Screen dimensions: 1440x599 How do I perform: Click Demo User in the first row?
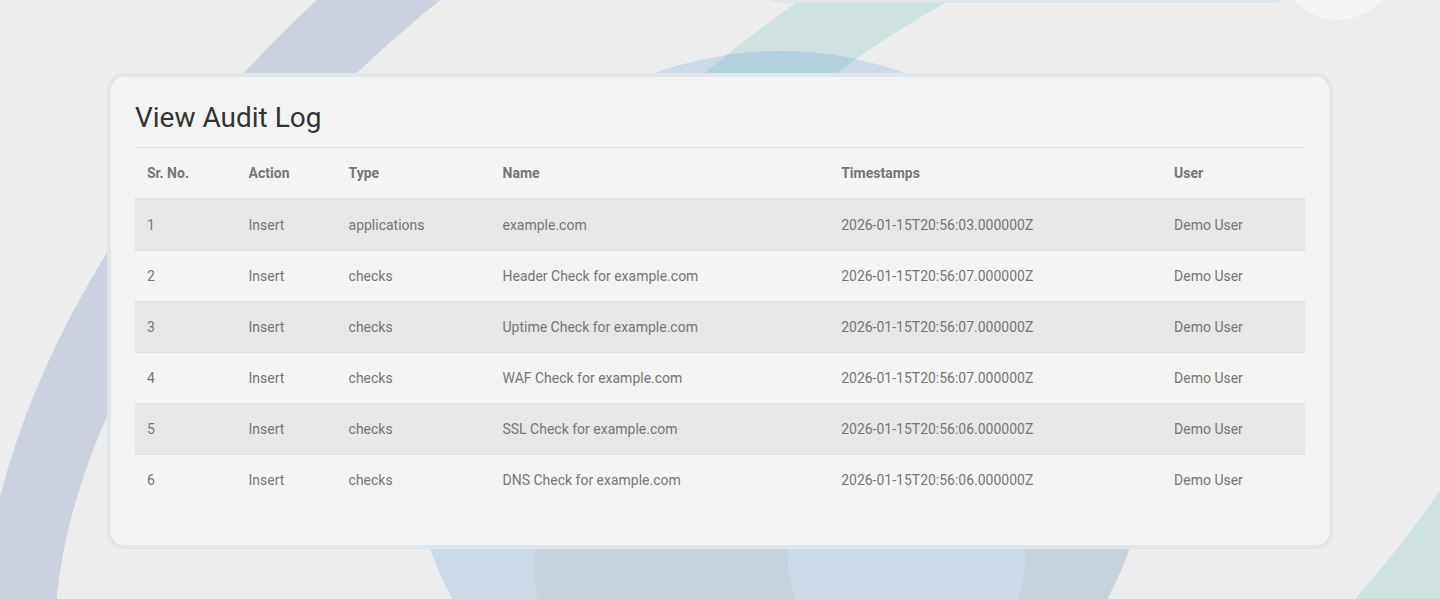tap(1208, 224)
